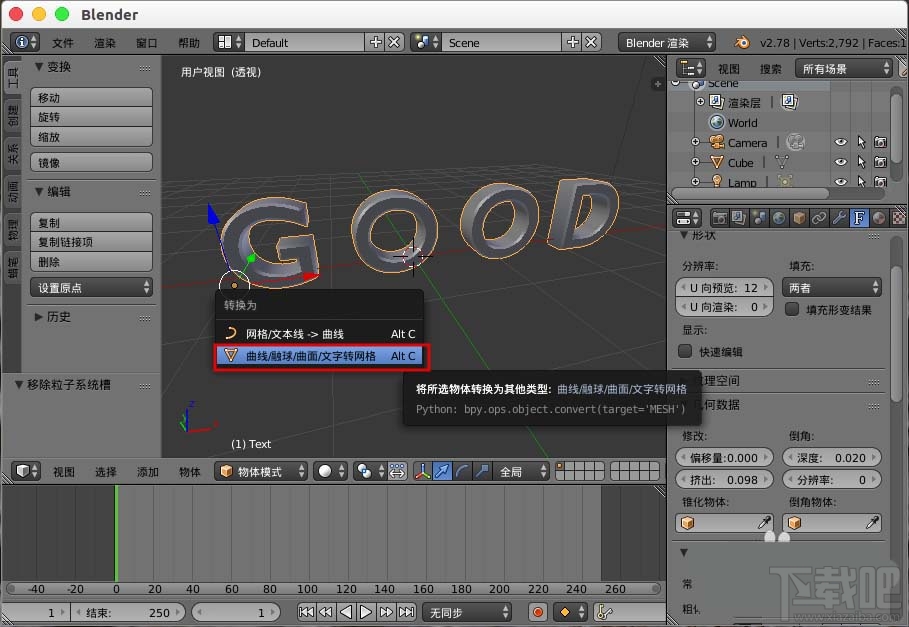Toggle the Camera eye visibility icon
This screenshot has height=627, width=909.
point(840,142)
